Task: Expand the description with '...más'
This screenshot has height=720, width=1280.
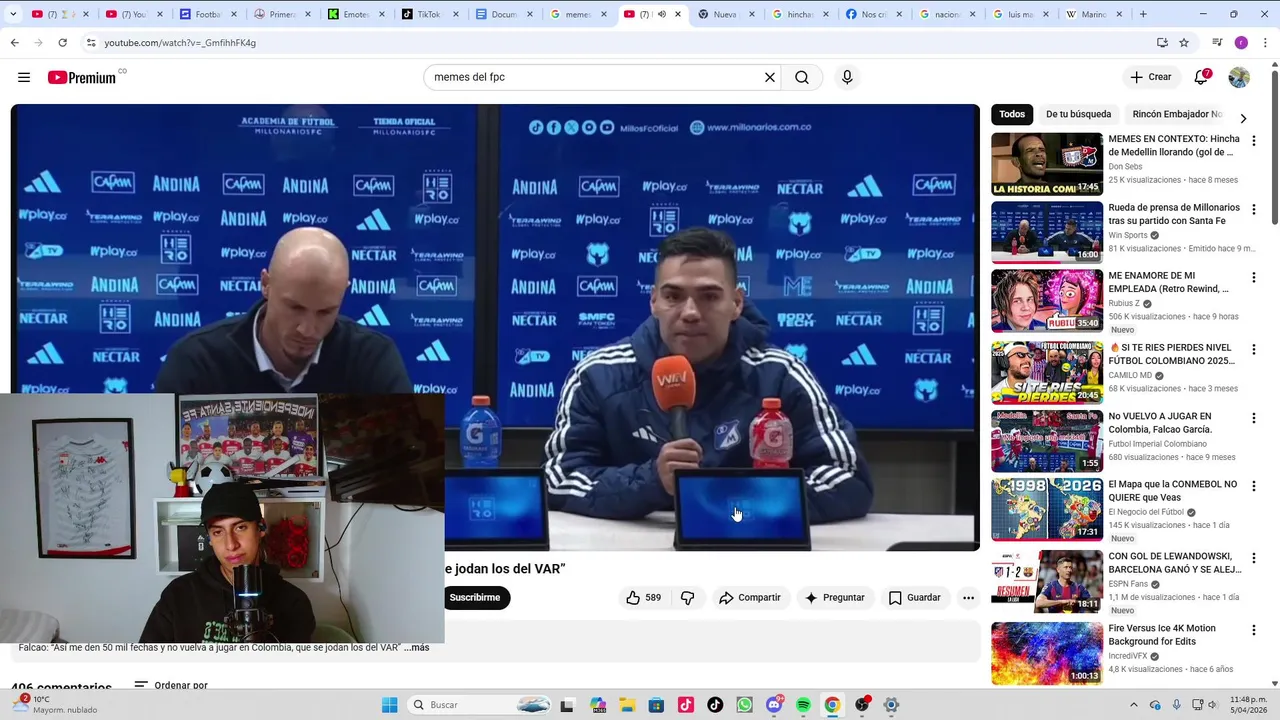Action: [417, 648]
